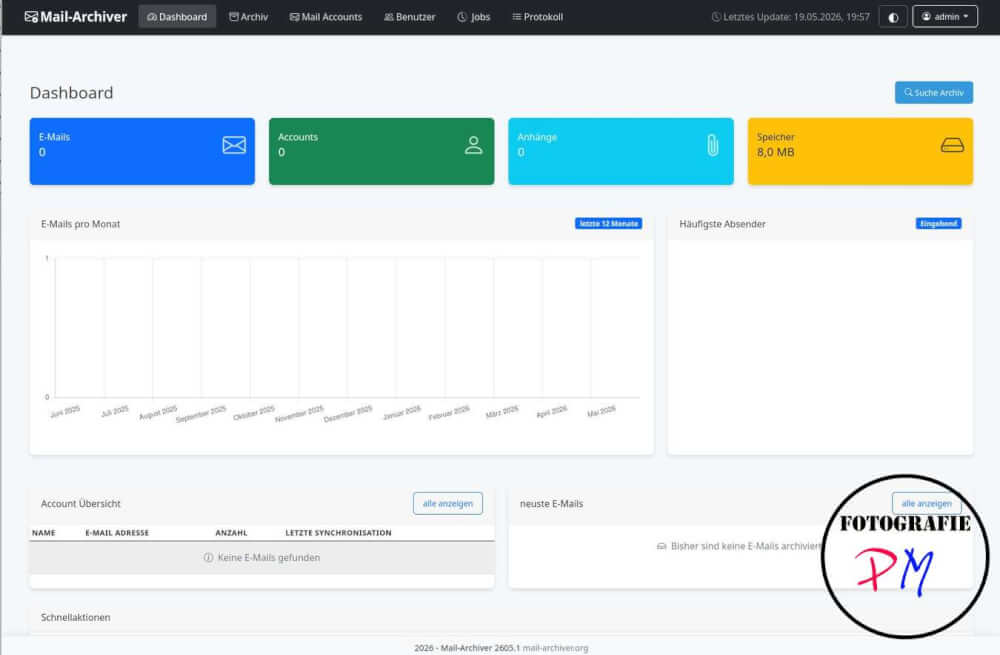
Task: Go to the Archiv section
Action: [248, 17]
